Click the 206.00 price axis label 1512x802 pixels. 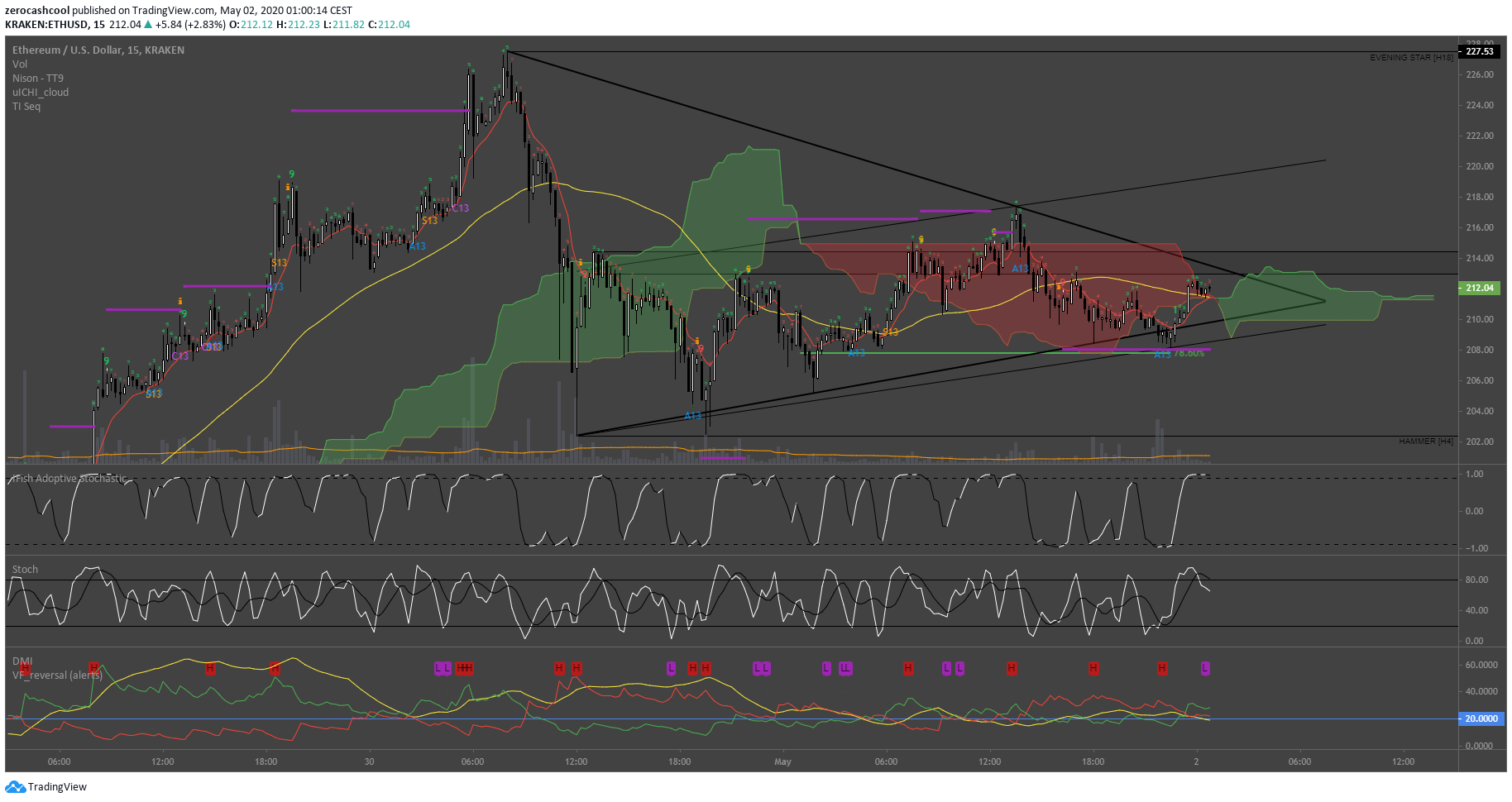pyautogui.click(x=1480, y=380)
